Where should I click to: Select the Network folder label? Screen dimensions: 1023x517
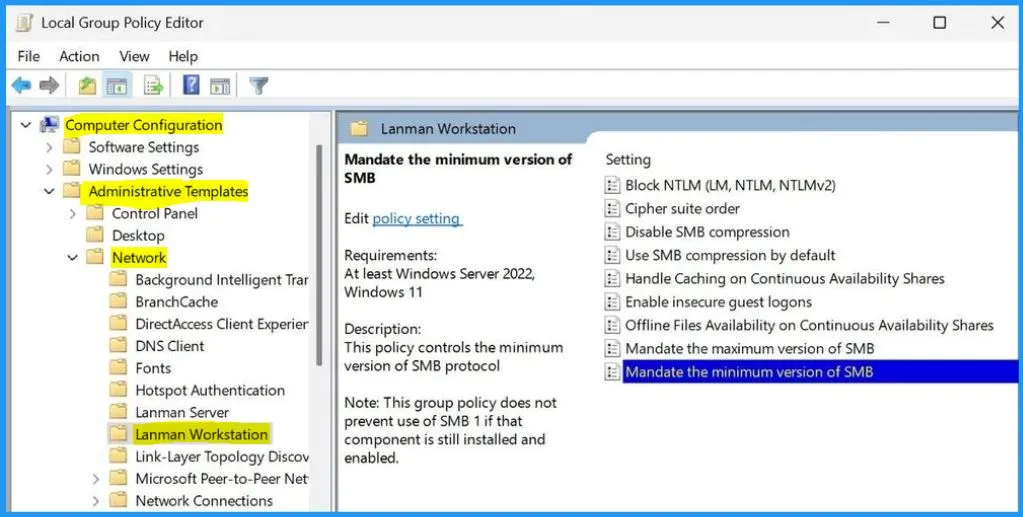(139, 258)
